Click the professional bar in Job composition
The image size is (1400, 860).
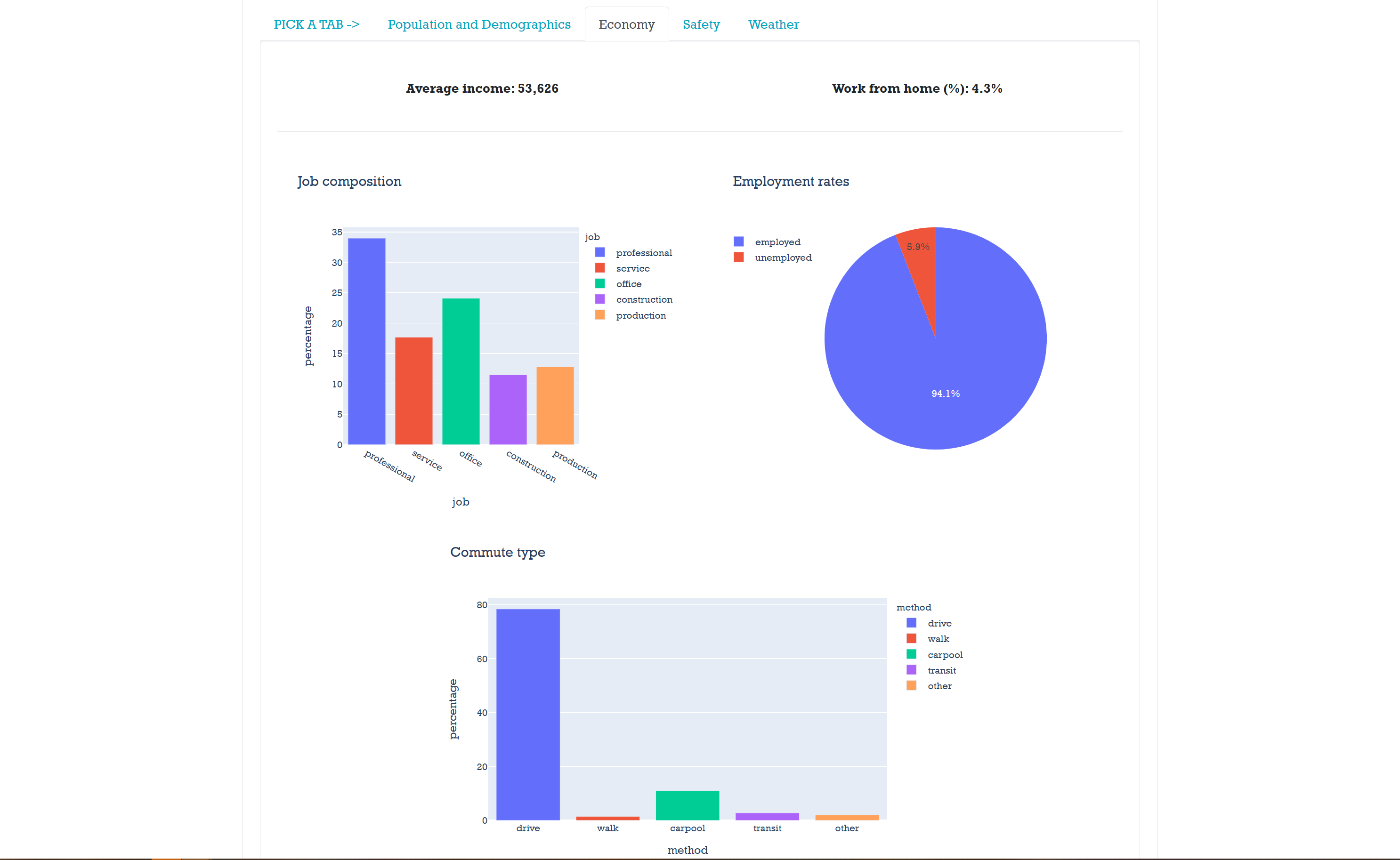point(366,341)
